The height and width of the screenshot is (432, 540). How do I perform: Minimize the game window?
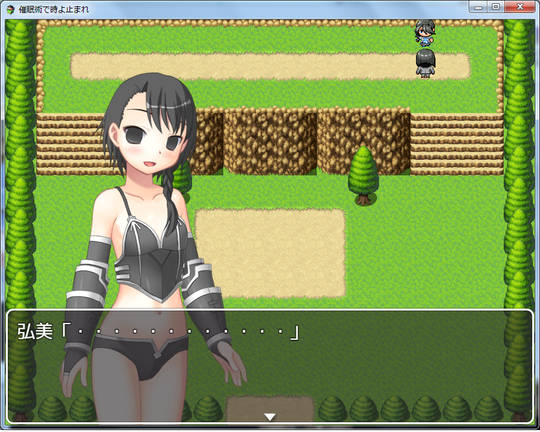[x=478, y=7]
